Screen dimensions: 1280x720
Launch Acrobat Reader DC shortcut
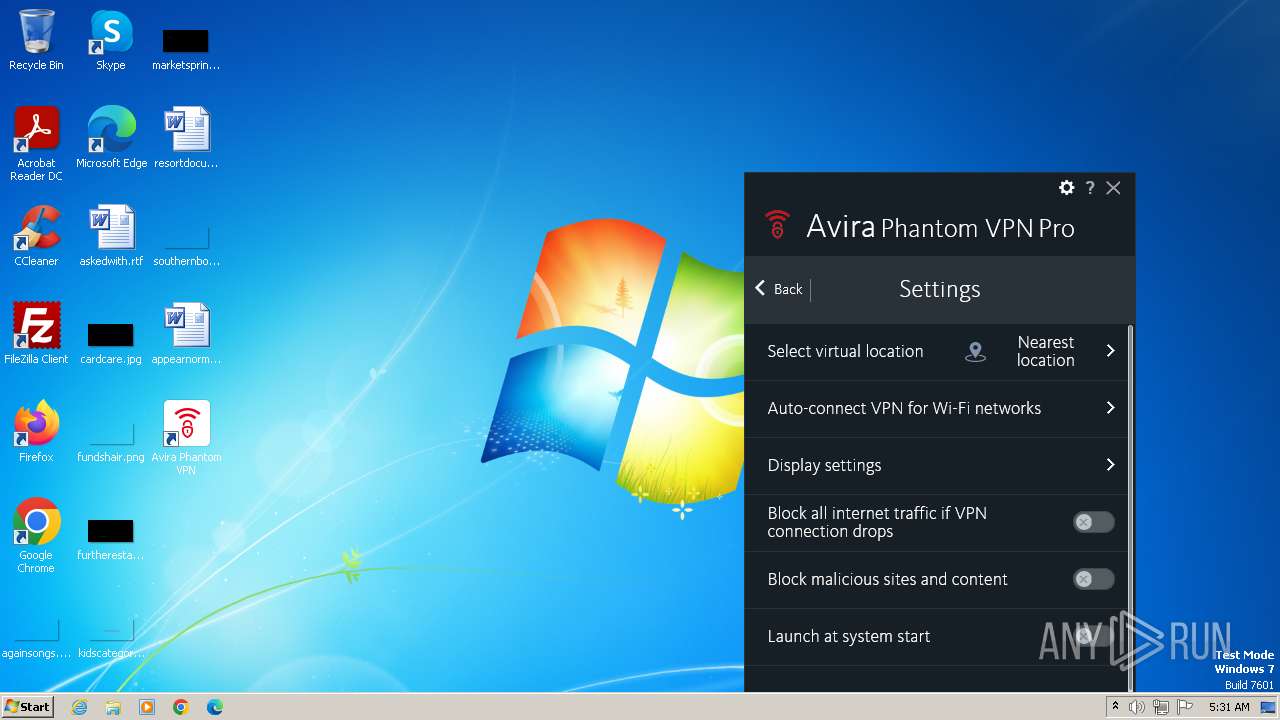point(36,144)
